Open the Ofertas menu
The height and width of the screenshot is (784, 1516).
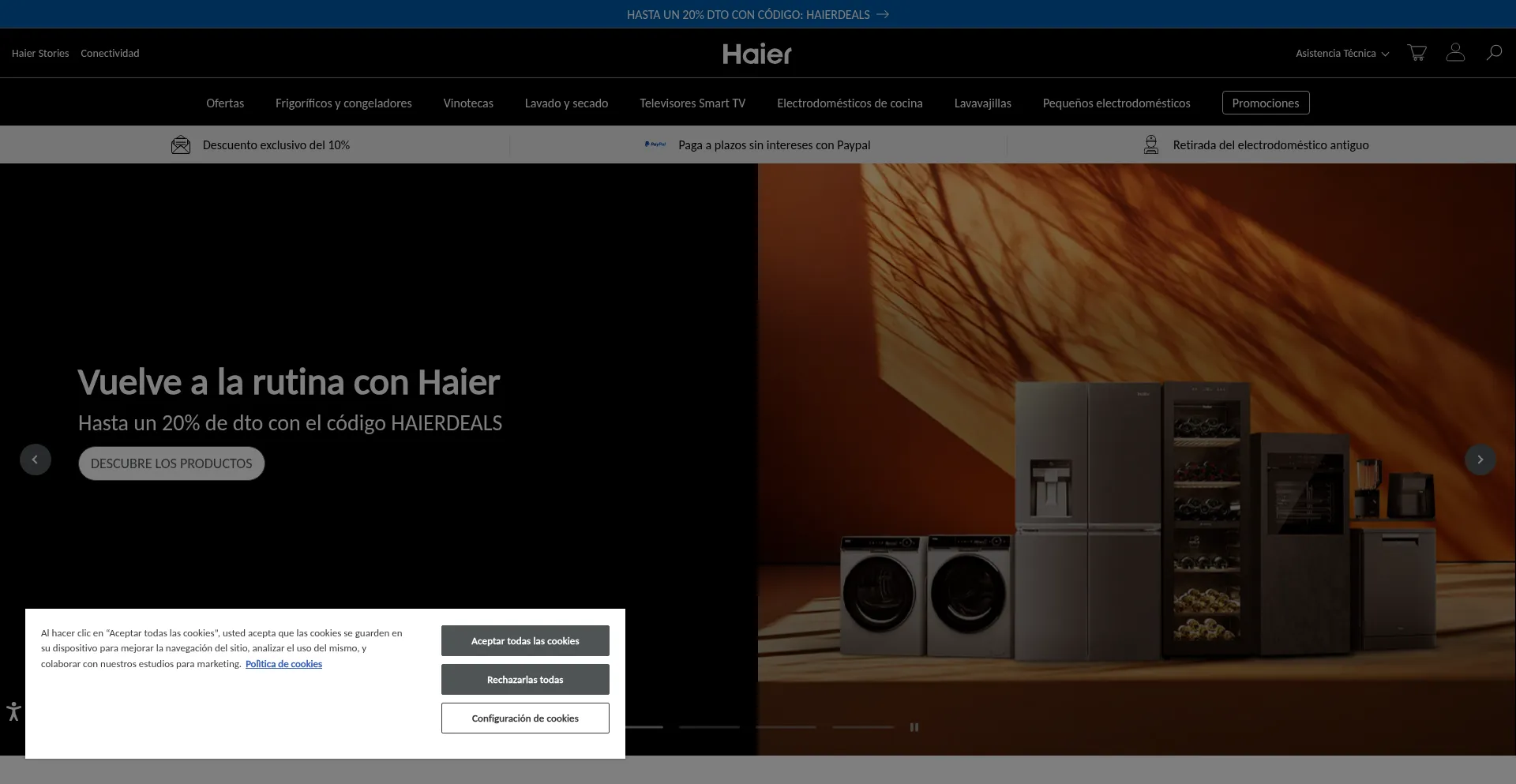225,103
